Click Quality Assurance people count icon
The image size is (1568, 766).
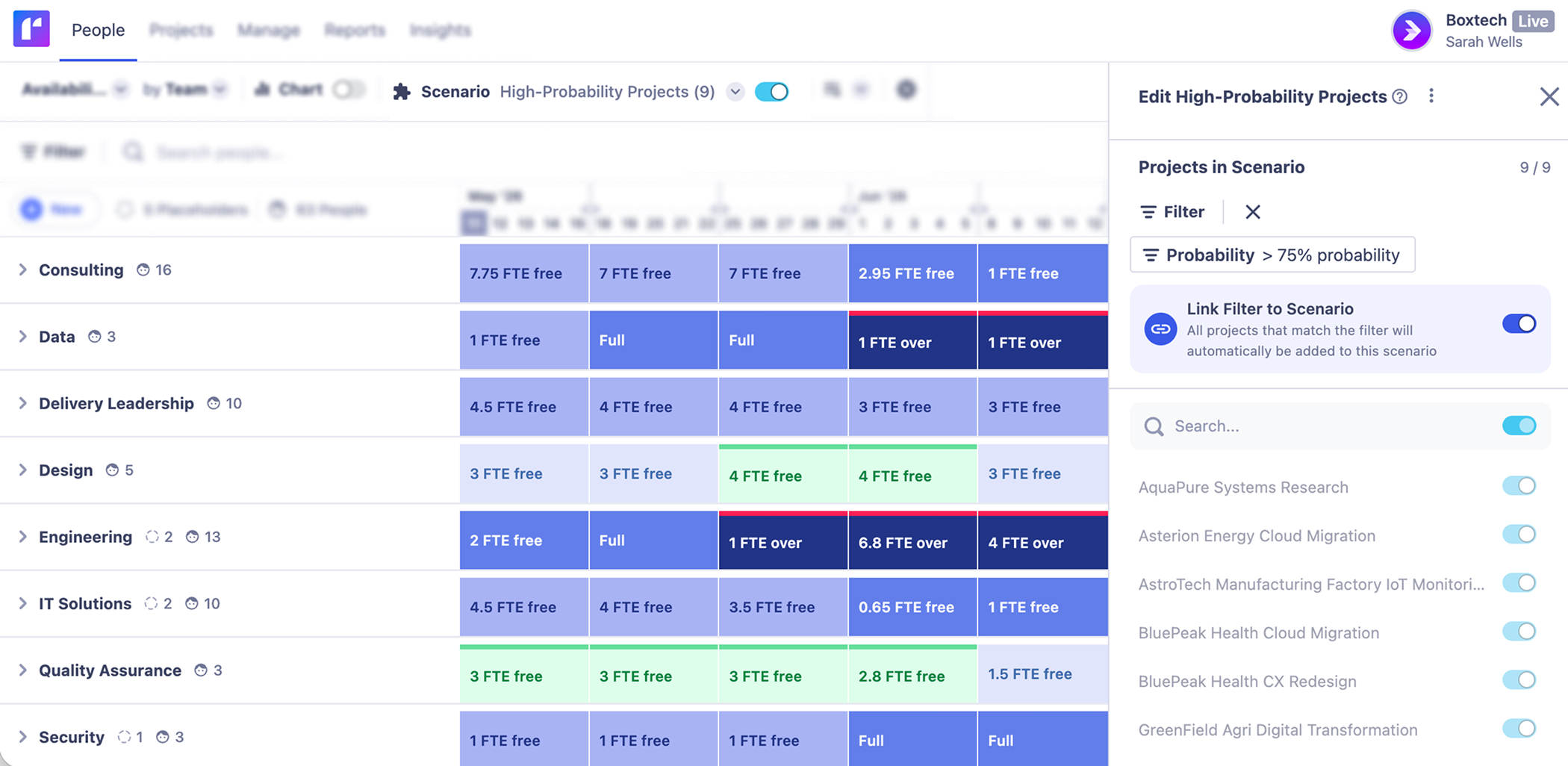coord(200,670)
